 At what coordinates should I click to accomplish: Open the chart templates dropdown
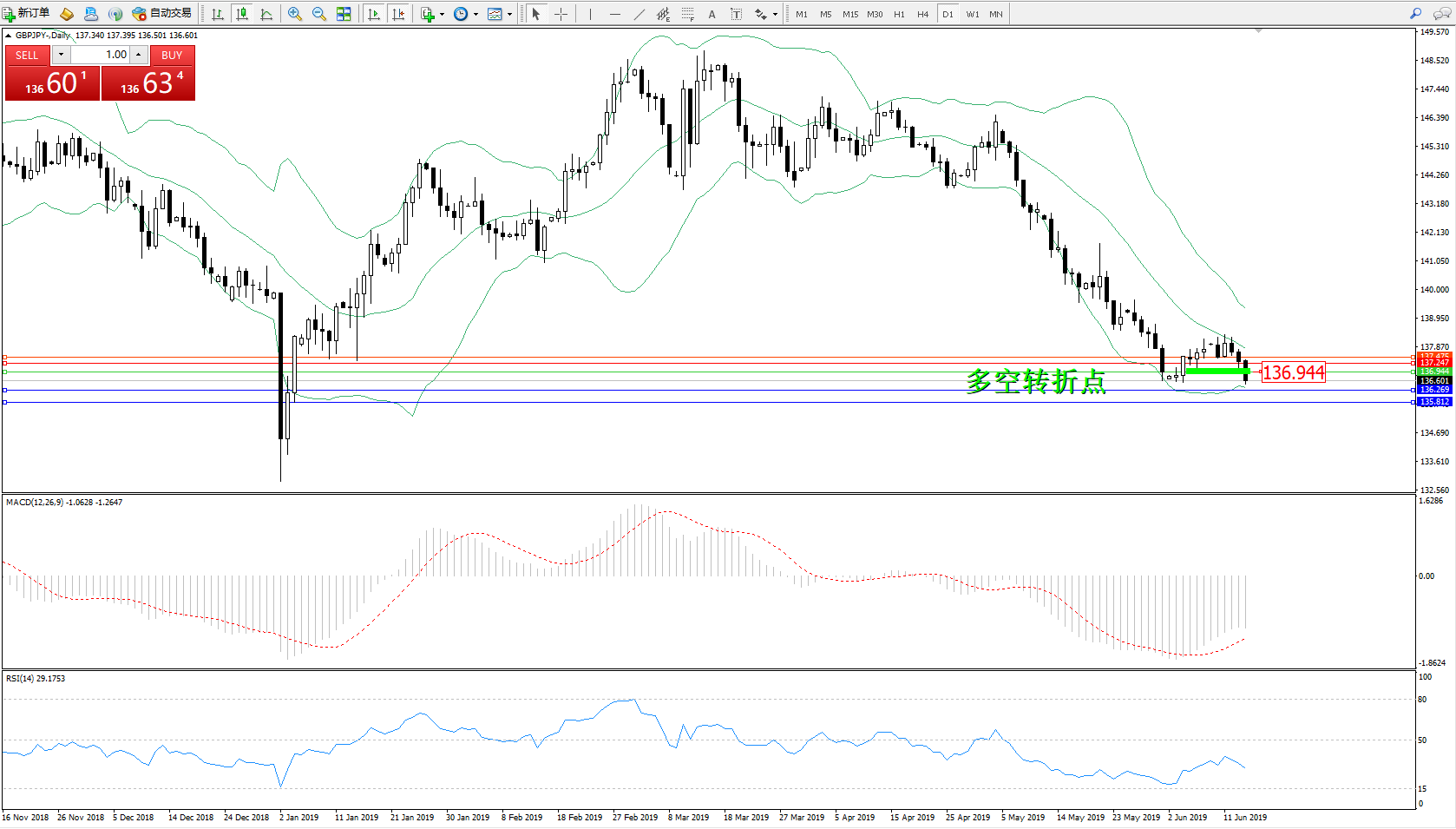pyautogui.click(x=499, y=14)
